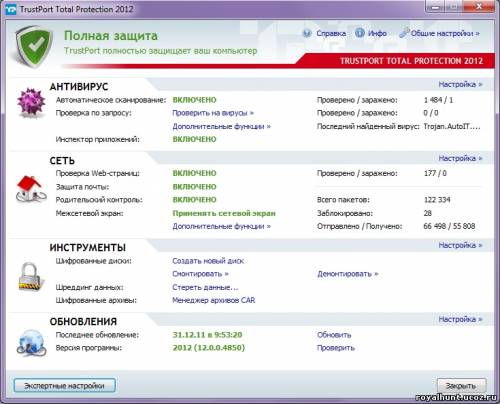This screenshot has height=404, width=500.
Task: Click last update date 31.12.11 в 9:53:20
Action: coord(207,335)
